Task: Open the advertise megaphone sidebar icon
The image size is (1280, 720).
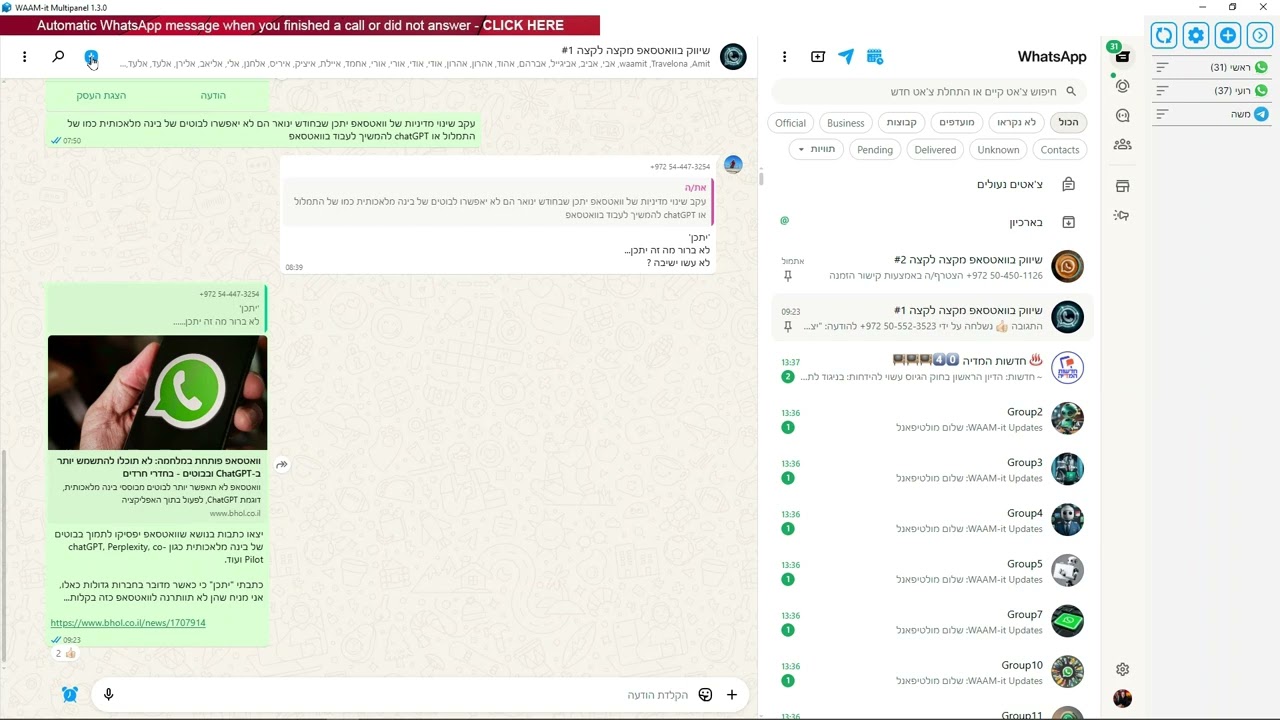Action: tap(1122, 216)
